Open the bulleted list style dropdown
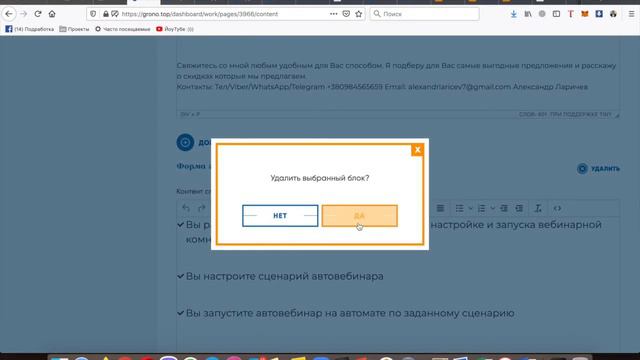The height and width of the screenshot is (360, 640). click(470, 208)
